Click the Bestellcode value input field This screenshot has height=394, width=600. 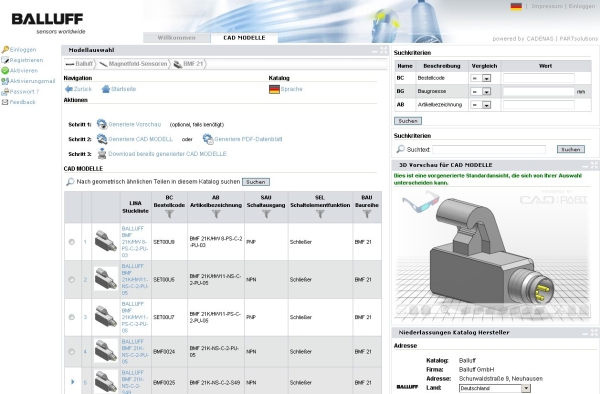[538, 78]
